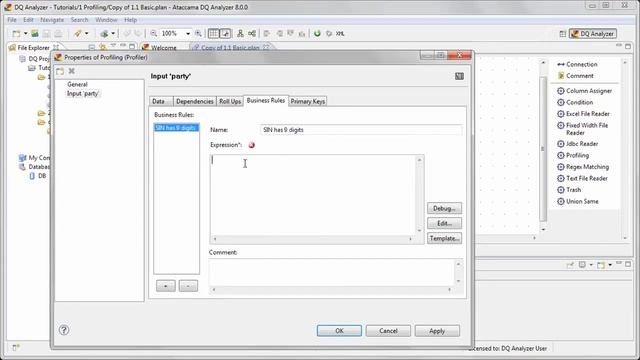
Task: Open the Window menu
Action: pos(106,20)
